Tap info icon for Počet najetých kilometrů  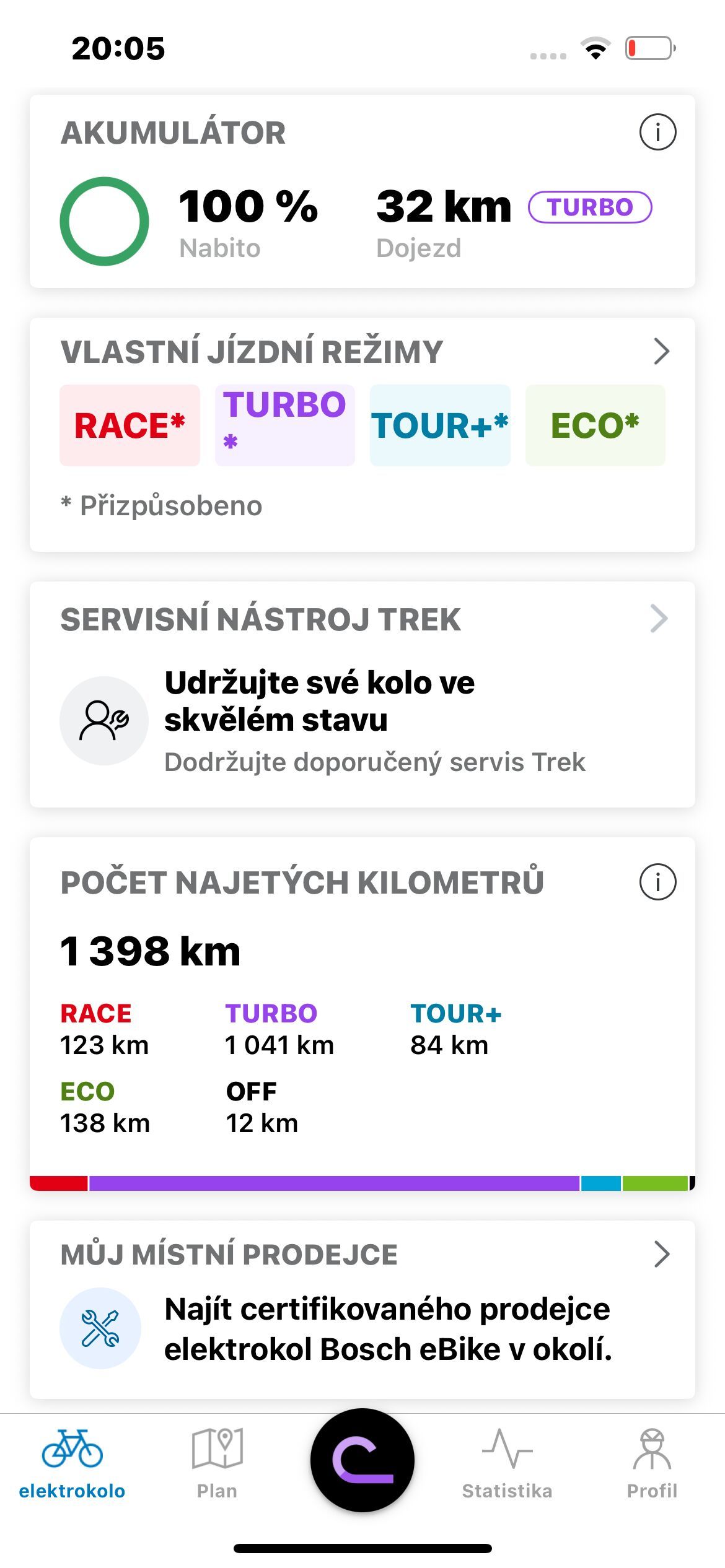pyautogui.click(x=657, y=881)
